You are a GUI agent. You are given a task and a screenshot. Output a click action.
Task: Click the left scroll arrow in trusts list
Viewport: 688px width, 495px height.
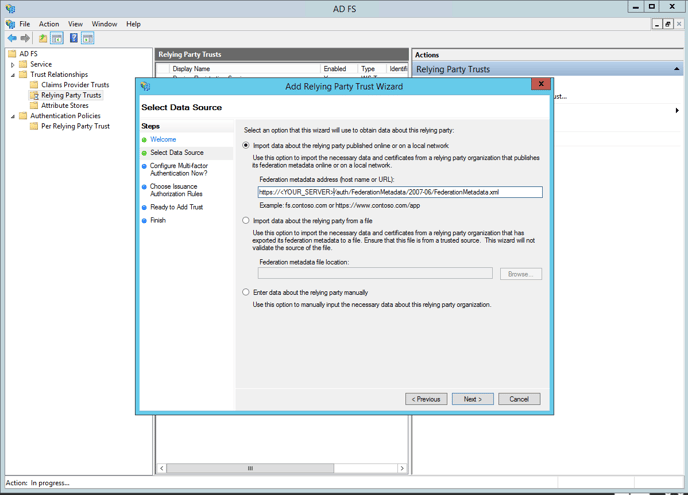161,468
